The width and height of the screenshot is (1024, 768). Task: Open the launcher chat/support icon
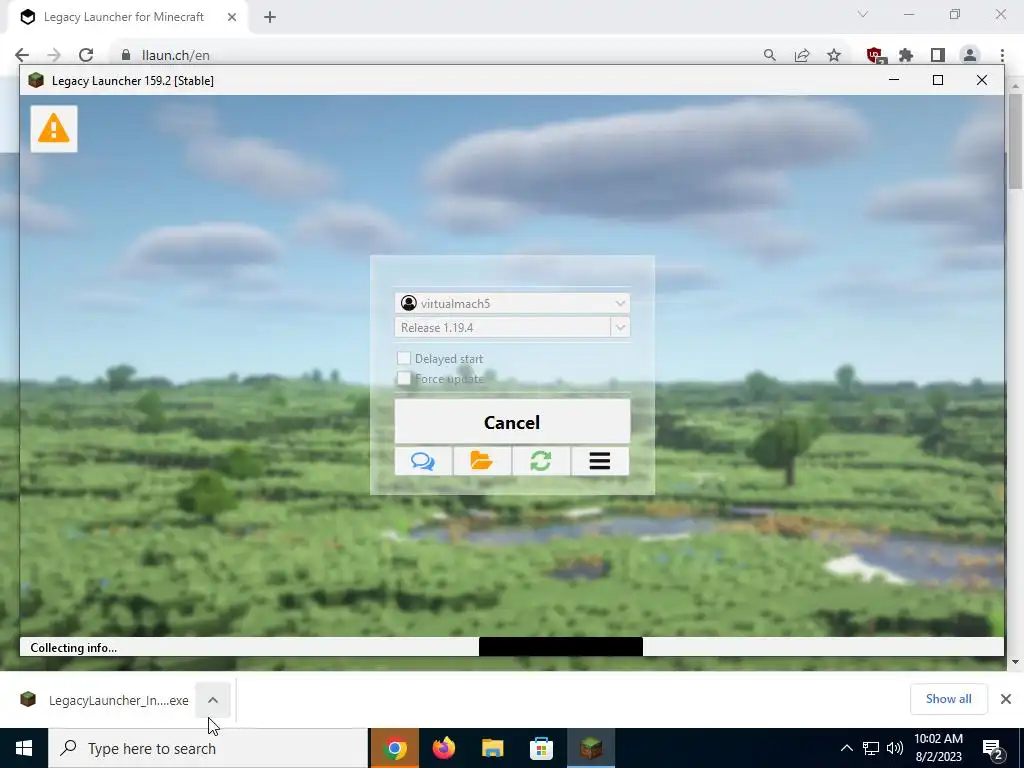tap(423, 461)
